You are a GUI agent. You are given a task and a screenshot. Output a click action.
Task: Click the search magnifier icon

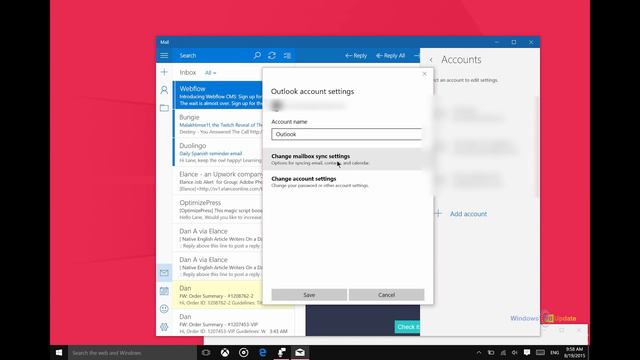pos(257,56)
